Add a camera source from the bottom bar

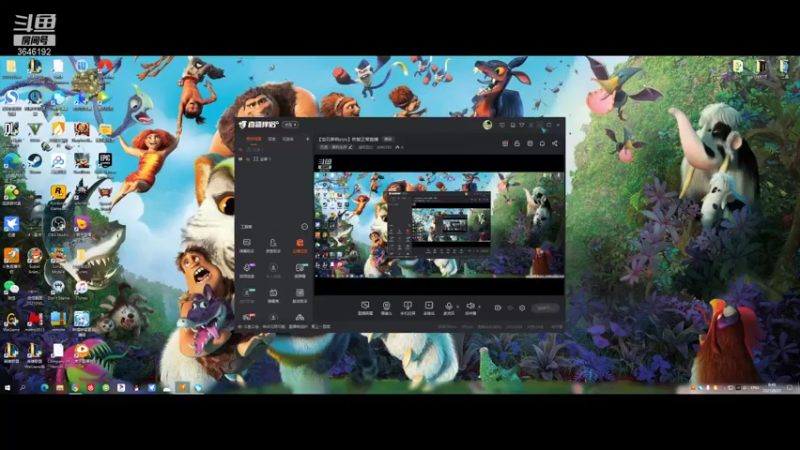(386, 308)
